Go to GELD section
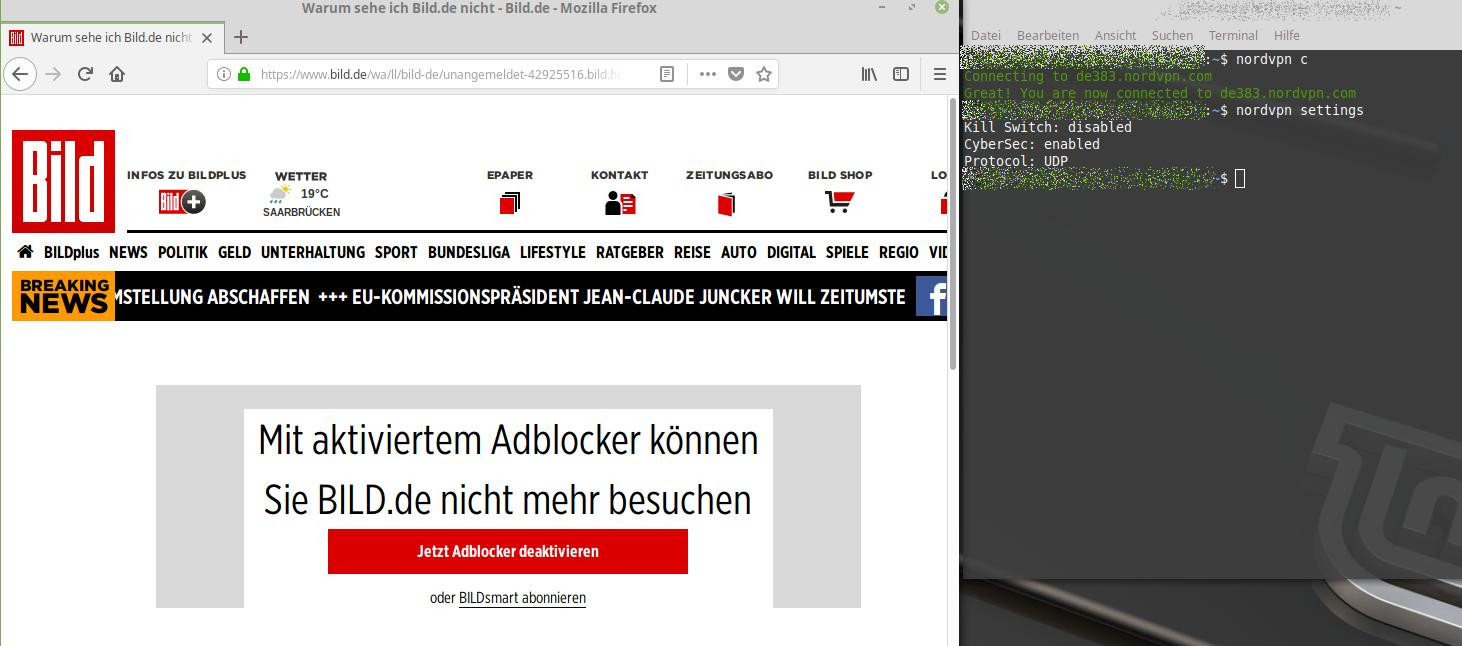Viewport: 1462px width, 646px height. [x=235, y=252]
